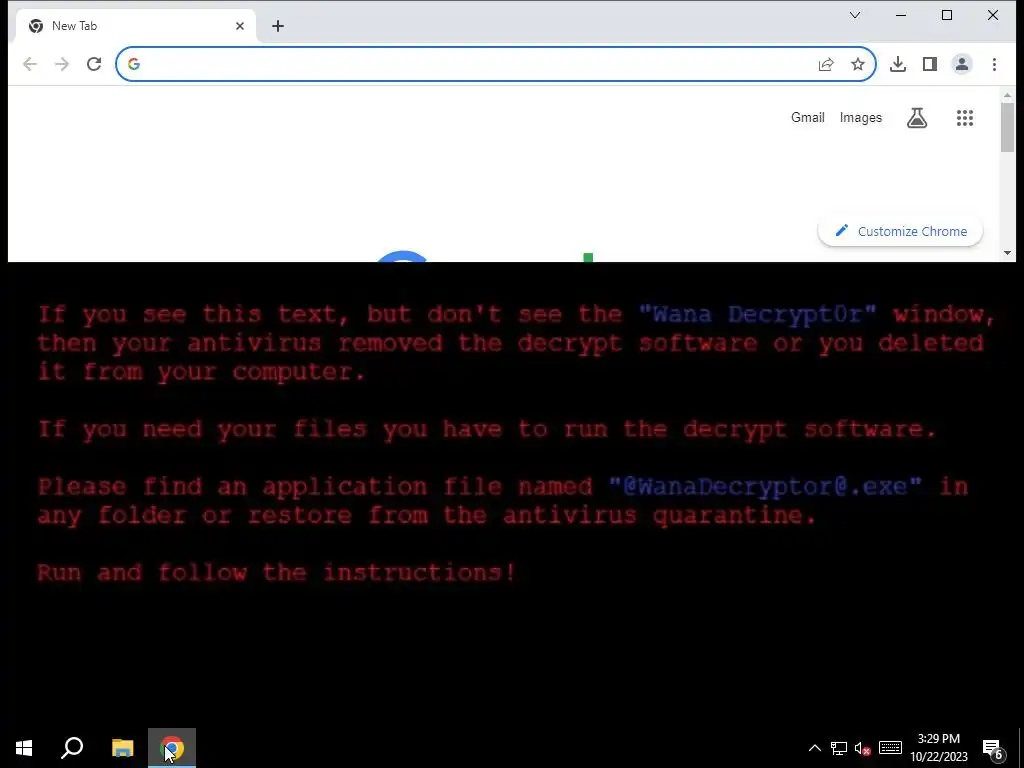Reload the page in Chrome
Viewport: 1024px width, 768px height.
(94, 64)
